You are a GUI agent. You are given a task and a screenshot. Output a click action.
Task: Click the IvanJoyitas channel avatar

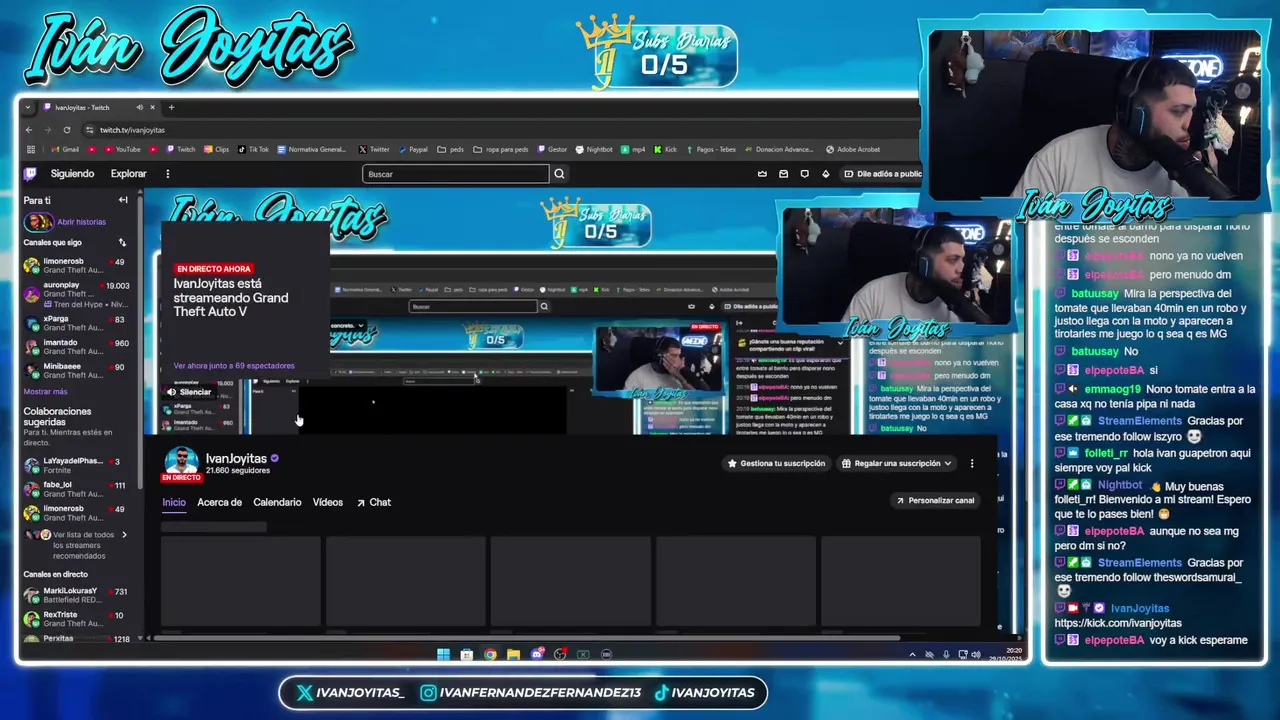click(x=181, y=461)
